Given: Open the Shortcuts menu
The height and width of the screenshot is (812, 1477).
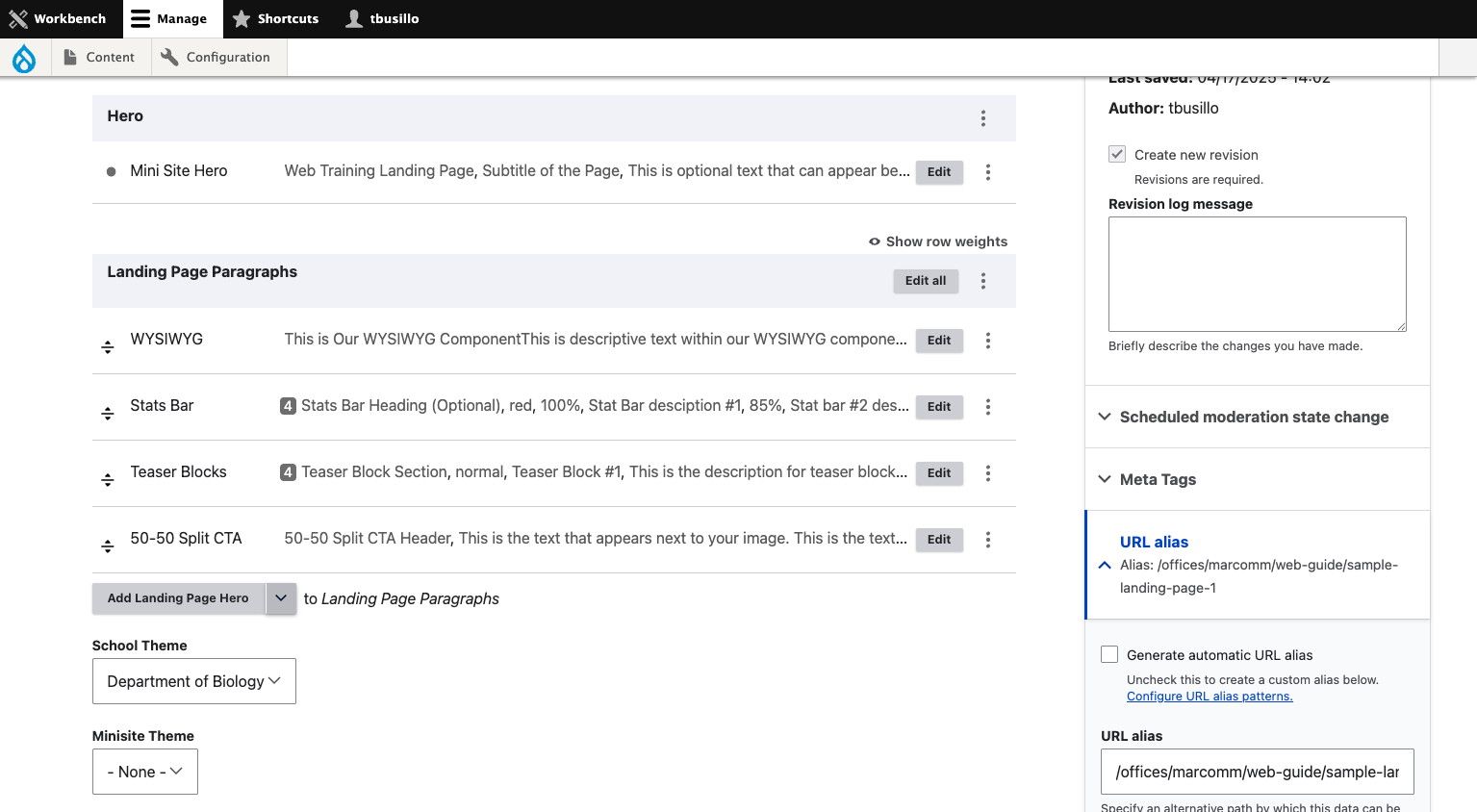Looking at the screenshot, I should (x=276, y=19).
